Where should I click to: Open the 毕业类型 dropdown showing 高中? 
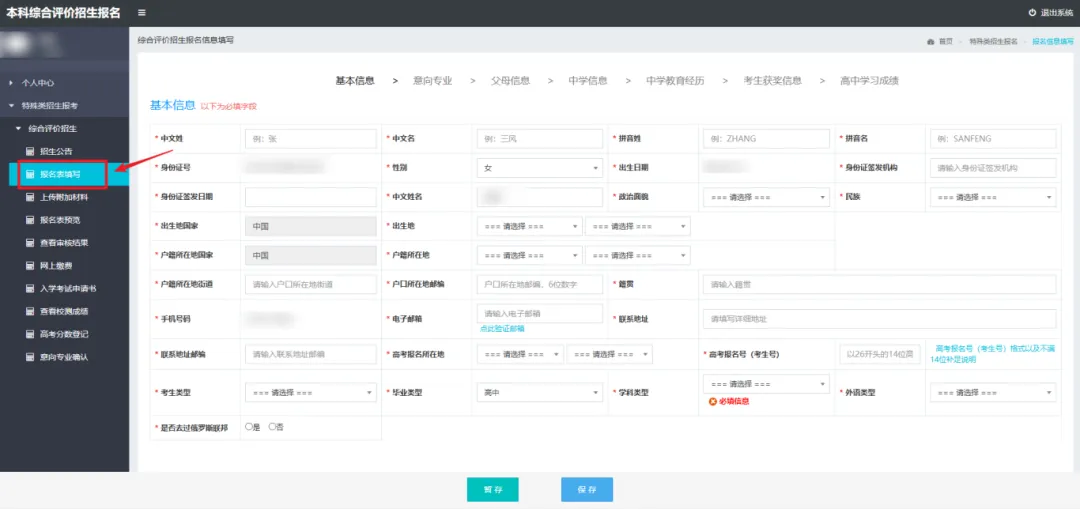tap(539, 393)
